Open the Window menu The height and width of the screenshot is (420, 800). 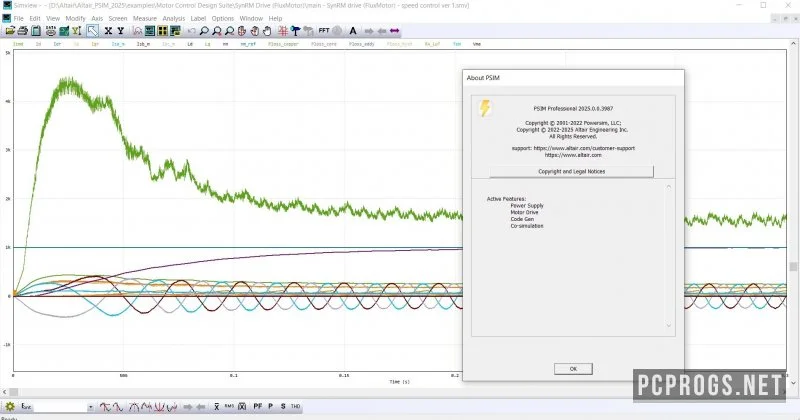251,18
